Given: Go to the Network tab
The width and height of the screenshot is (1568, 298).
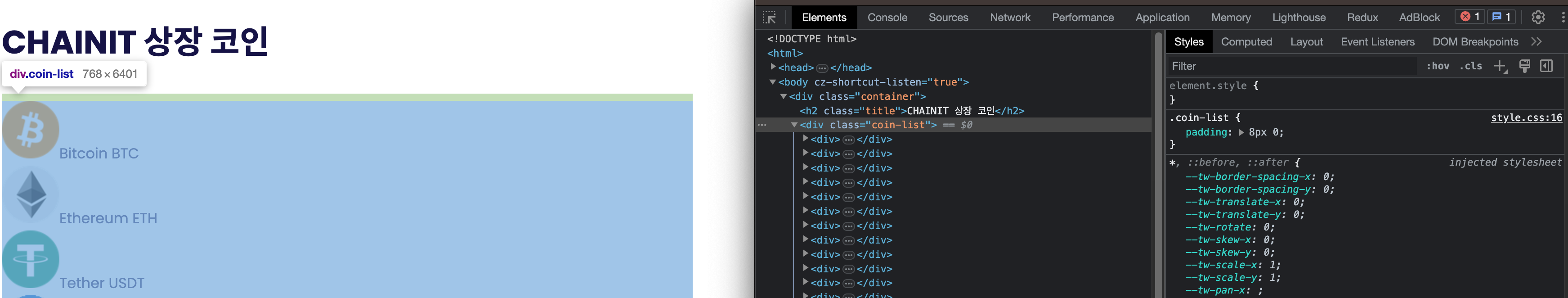Looking at the screenshot, I should (x=1010, y=17).
